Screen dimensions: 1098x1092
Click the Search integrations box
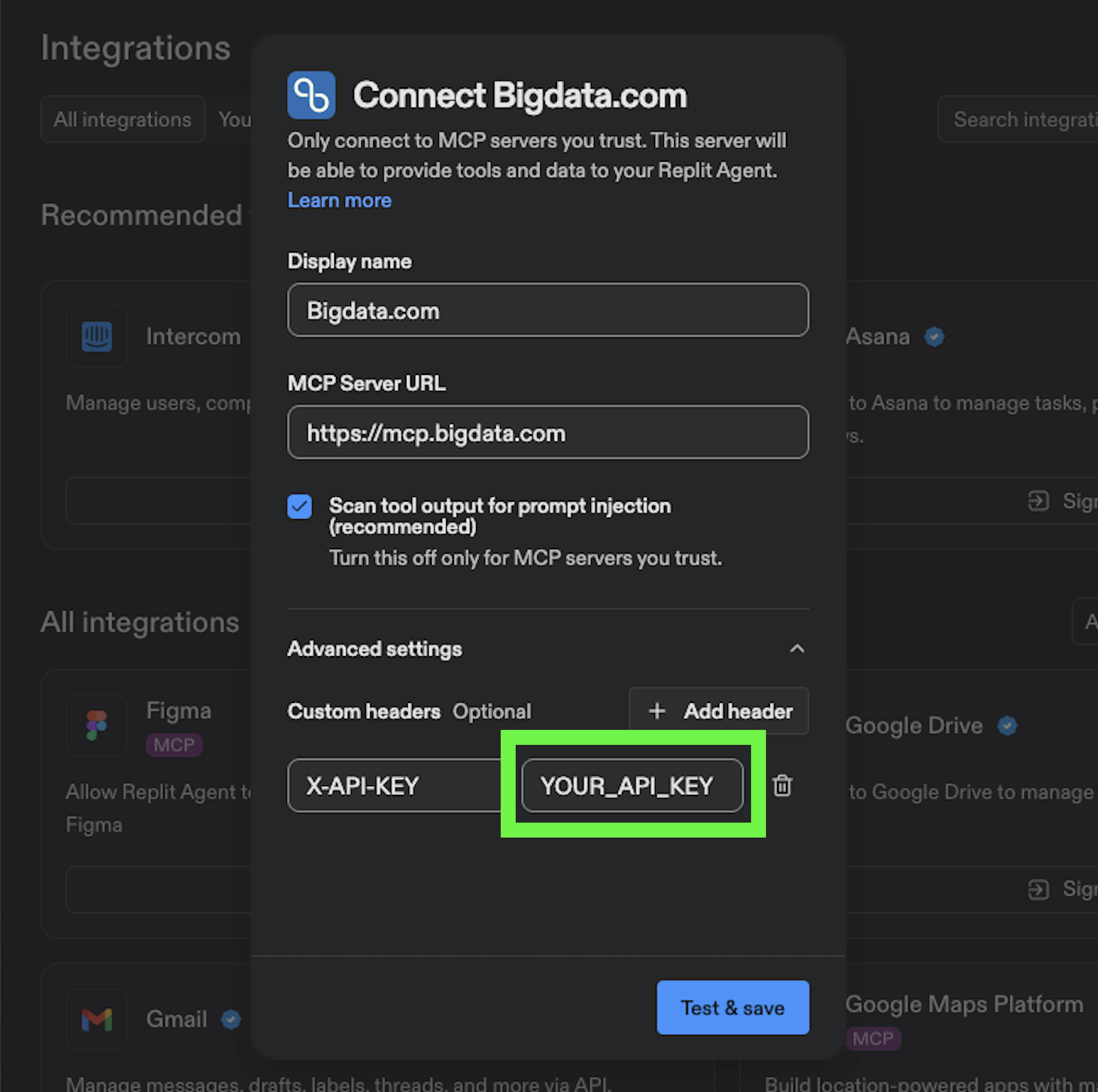click(x=1018, y=120)
